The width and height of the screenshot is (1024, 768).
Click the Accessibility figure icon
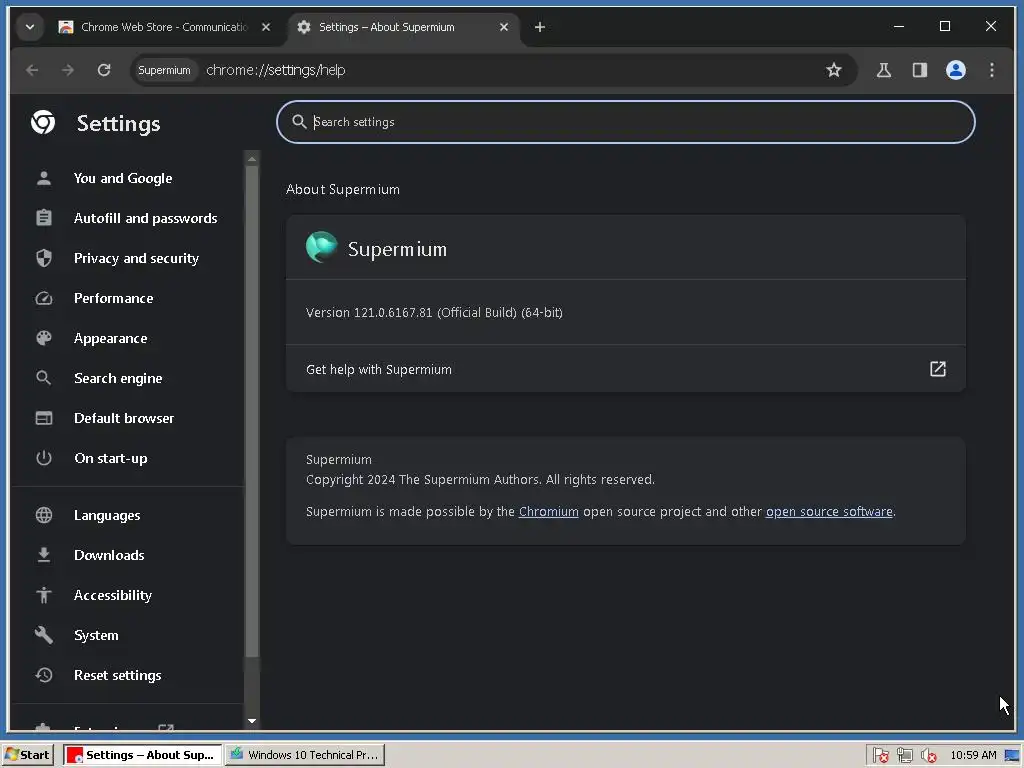(44, 595)
